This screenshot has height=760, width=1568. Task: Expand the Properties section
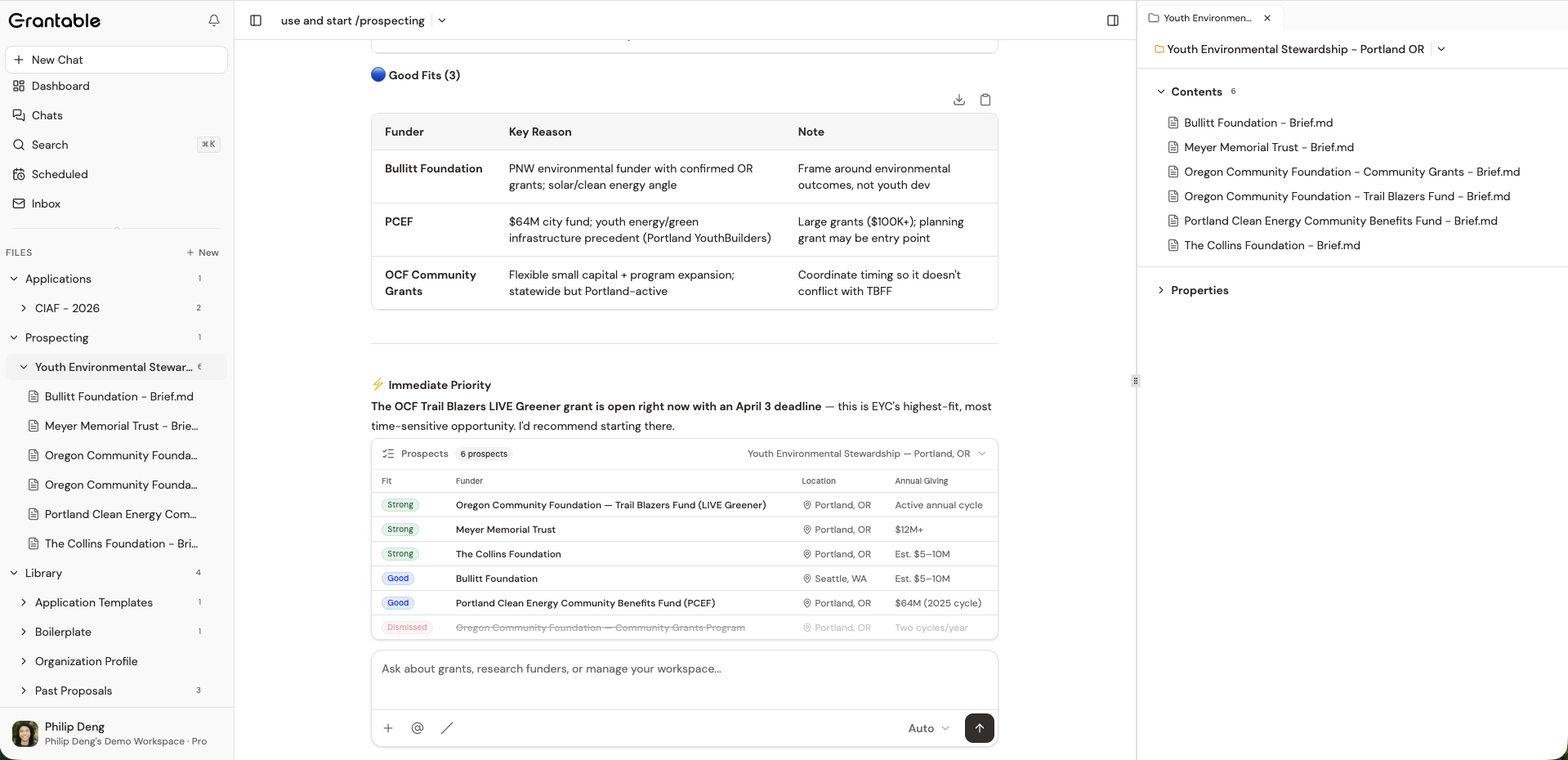coord(1161,290)
